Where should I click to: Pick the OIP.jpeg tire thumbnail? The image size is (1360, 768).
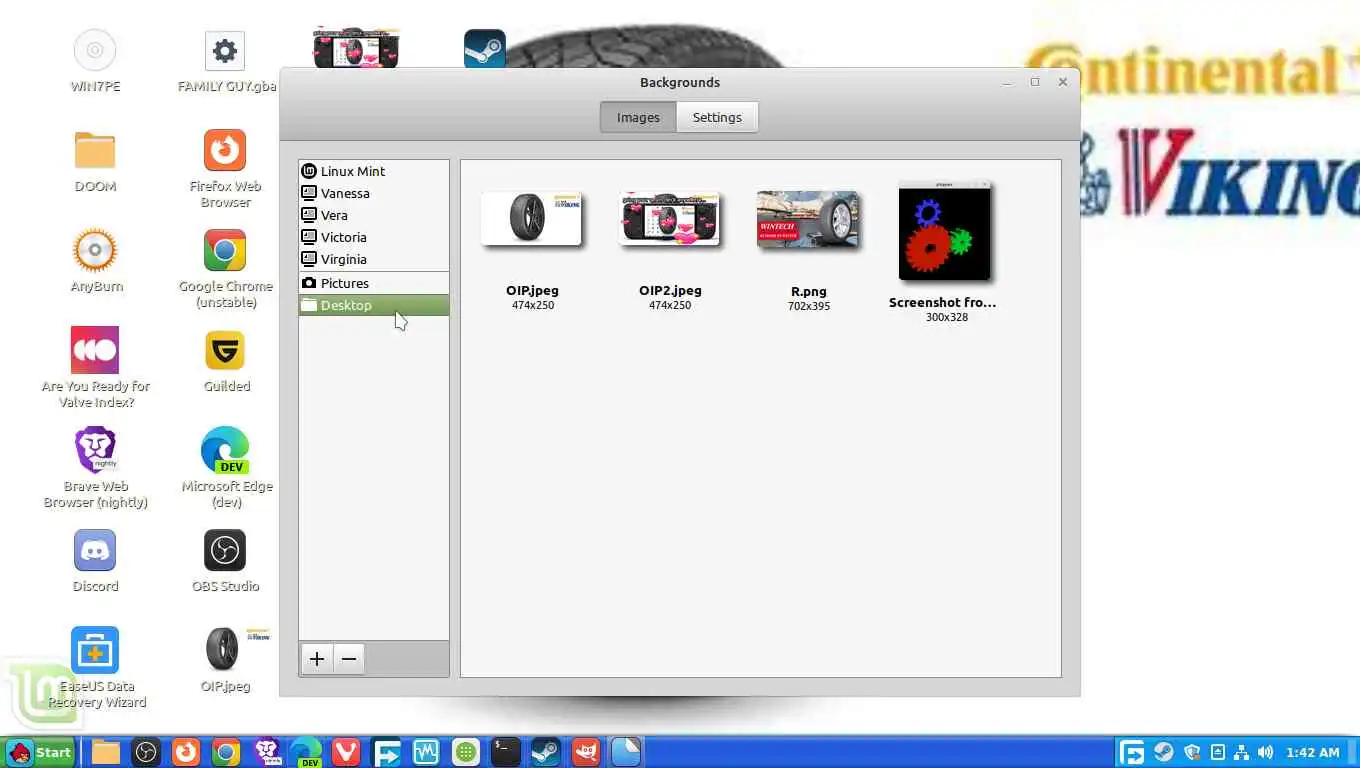tap(531, 218)
